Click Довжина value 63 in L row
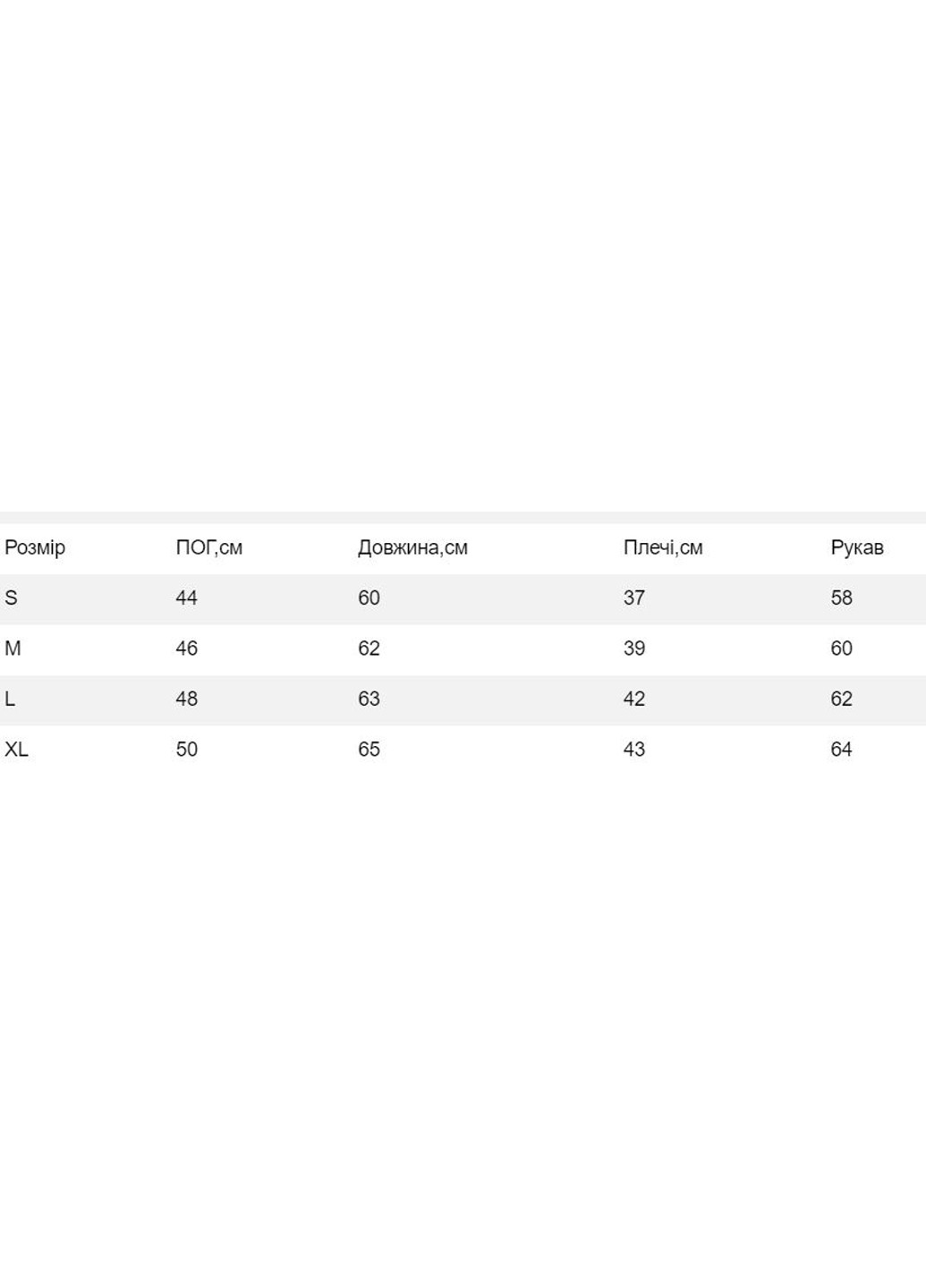This screenshot has height=1288, width=926. tap(369, 699)
